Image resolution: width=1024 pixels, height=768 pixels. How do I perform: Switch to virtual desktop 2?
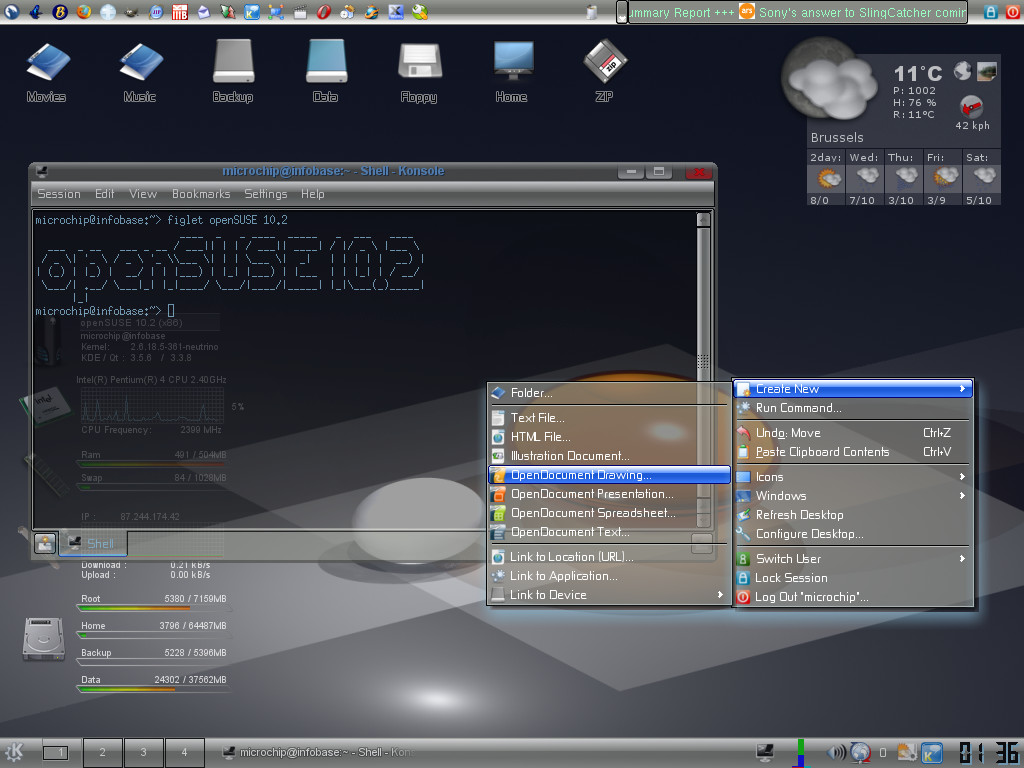pyautogui.click(x=103, y=752)
